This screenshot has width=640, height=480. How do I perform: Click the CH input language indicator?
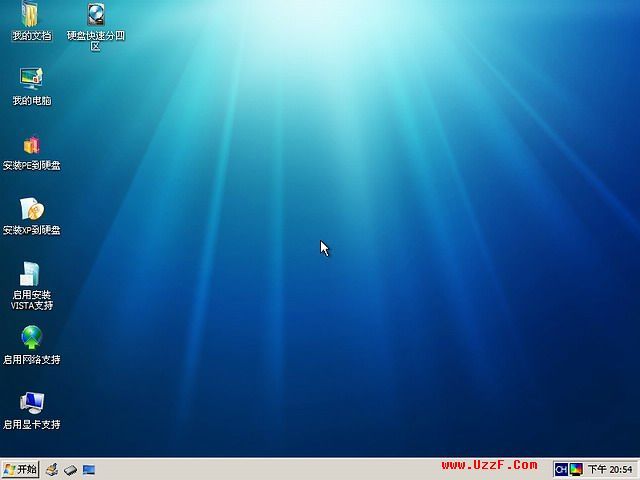click(x=561, y=469)
